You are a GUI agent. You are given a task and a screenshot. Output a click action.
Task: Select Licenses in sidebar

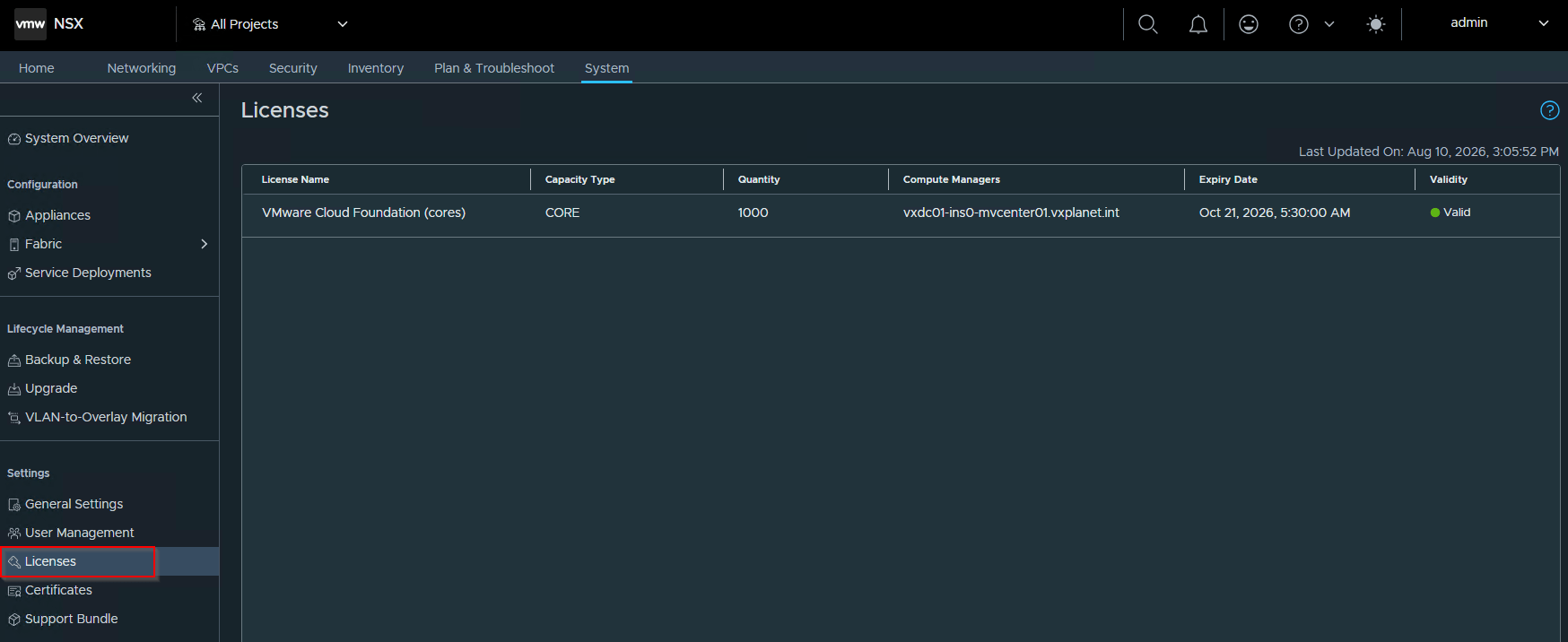[x=109, y=561]
